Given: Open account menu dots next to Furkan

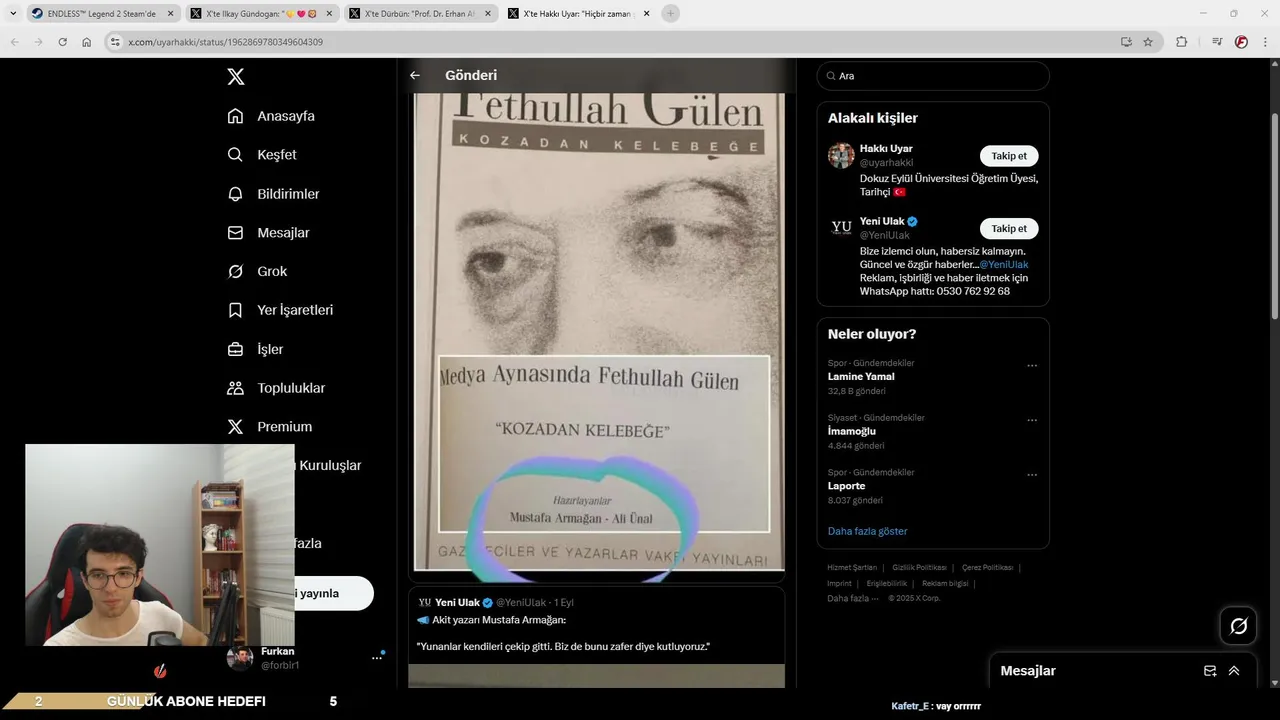Looking at the screenshot, I should point(377,658).
